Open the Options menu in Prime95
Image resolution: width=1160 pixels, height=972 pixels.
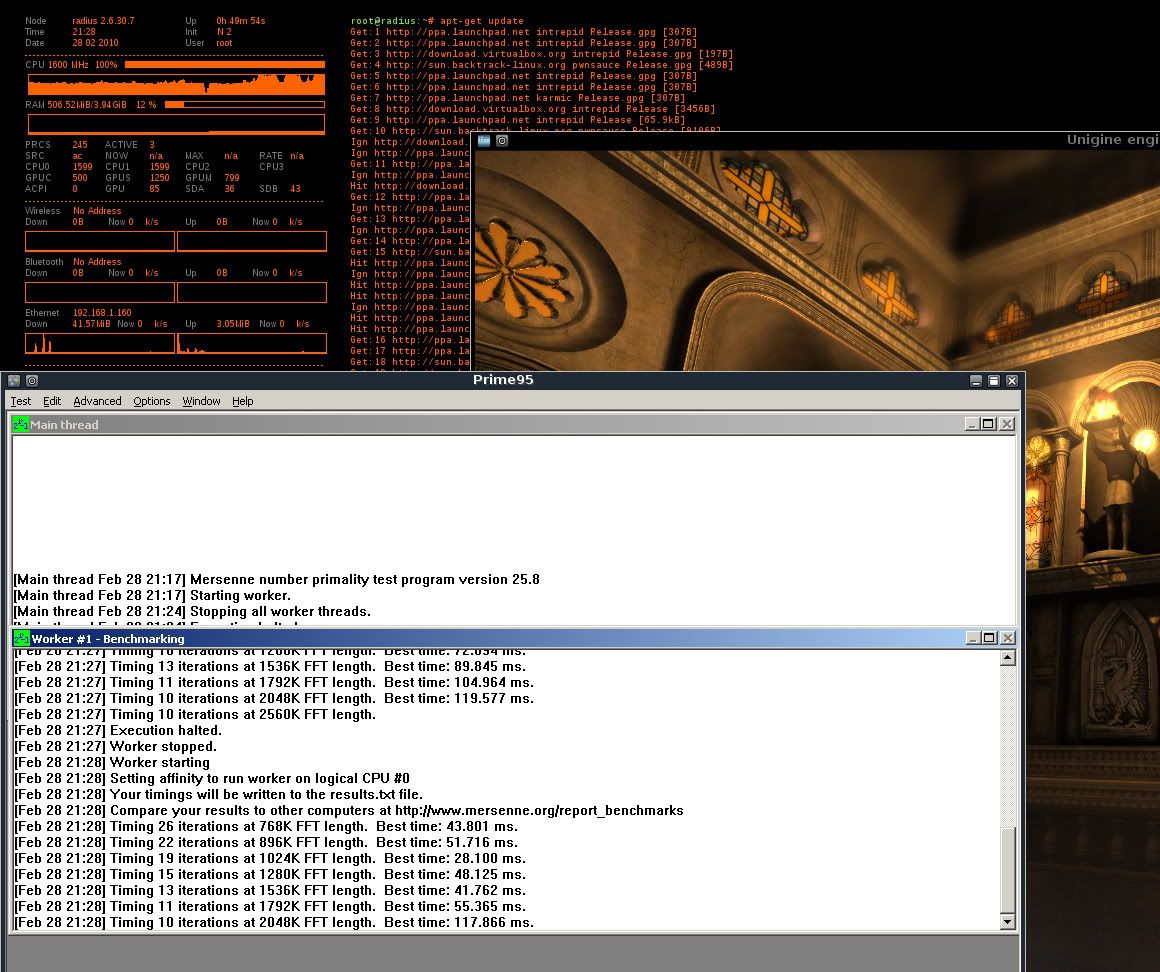(152, 401)
